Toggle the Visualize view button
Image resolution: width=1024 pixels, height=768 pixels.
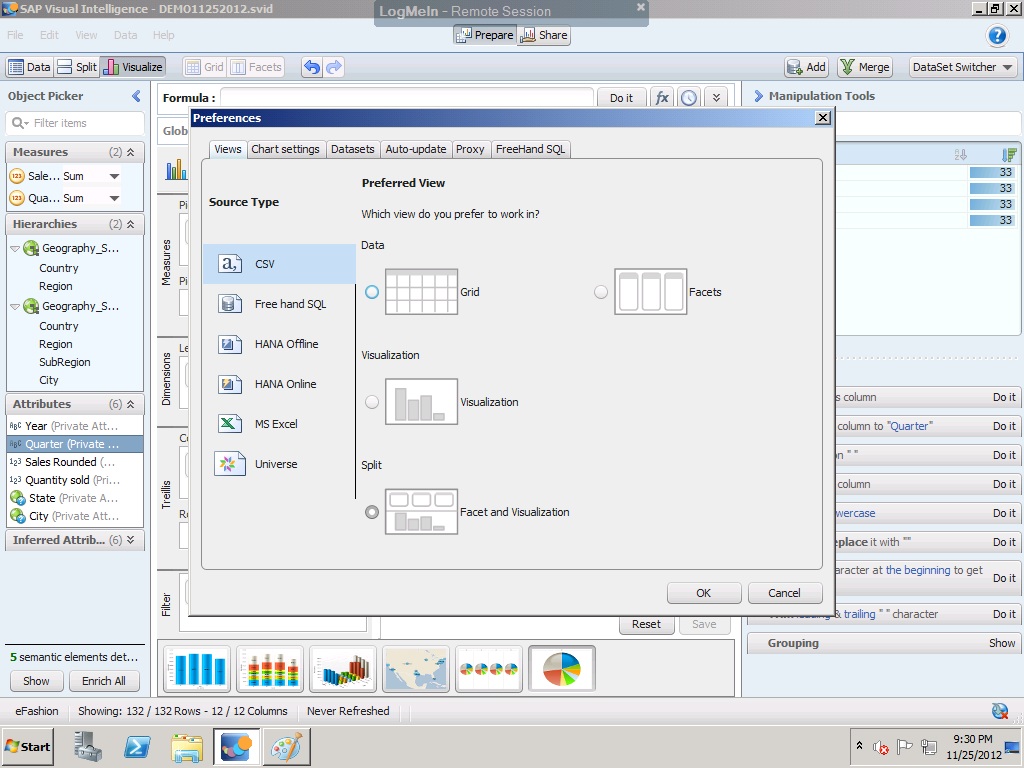[x=133, y=67]
